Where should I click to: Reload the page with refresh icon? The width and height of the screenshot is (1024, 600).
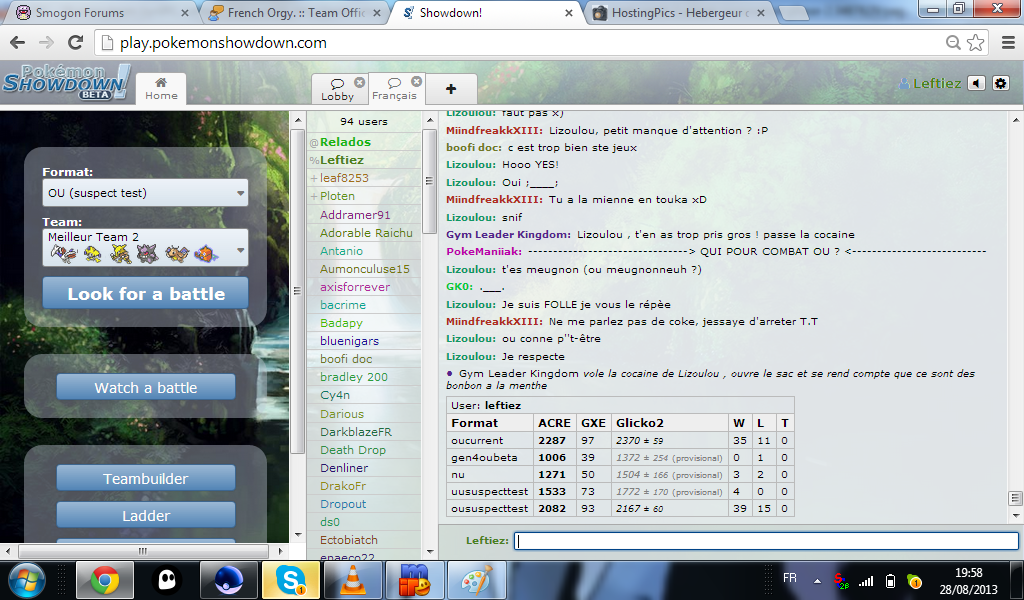[x=75, y=43]
